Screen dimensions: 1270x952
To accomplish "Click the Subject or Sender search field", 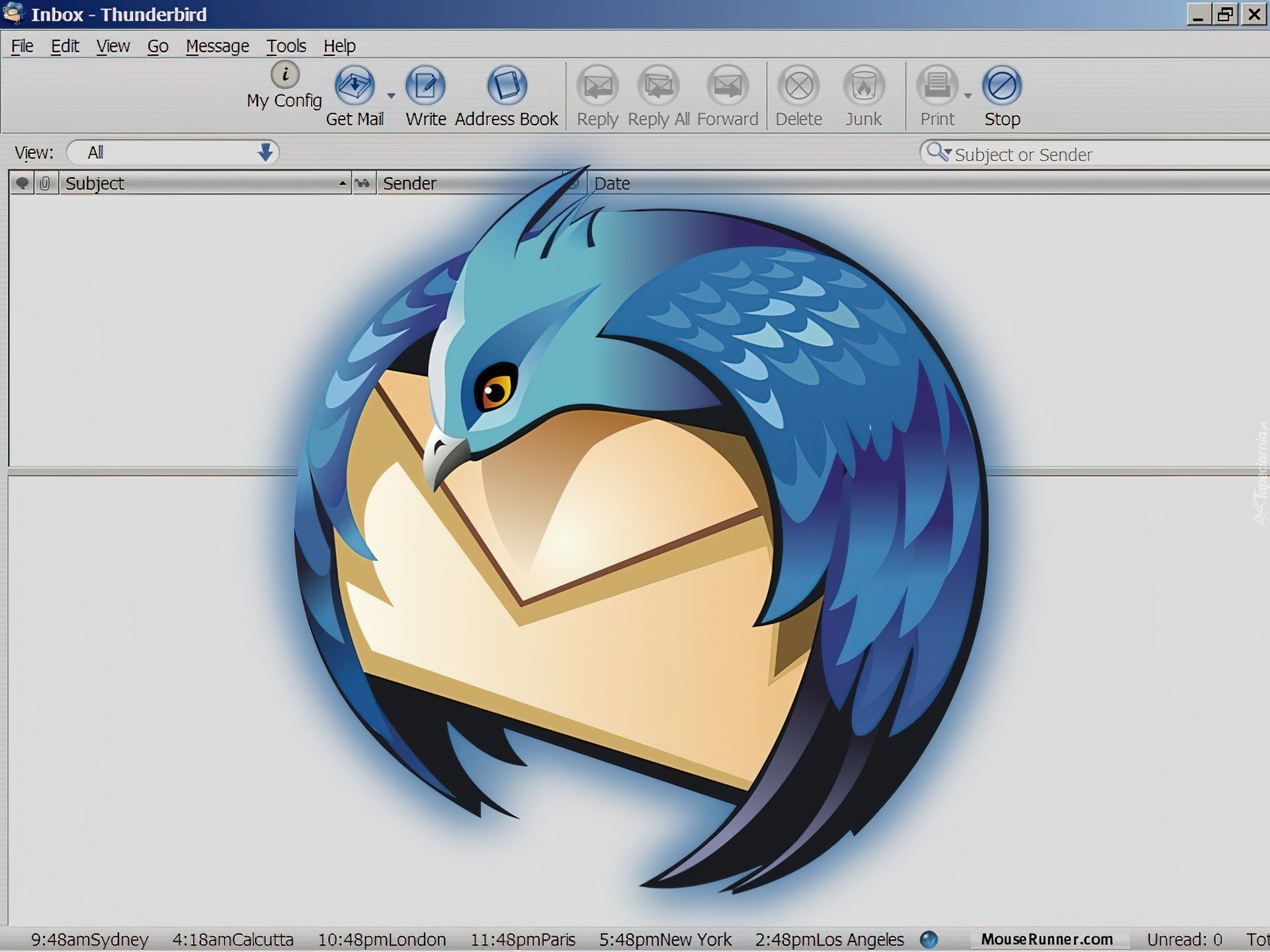I will click(x=1098, y=155).
